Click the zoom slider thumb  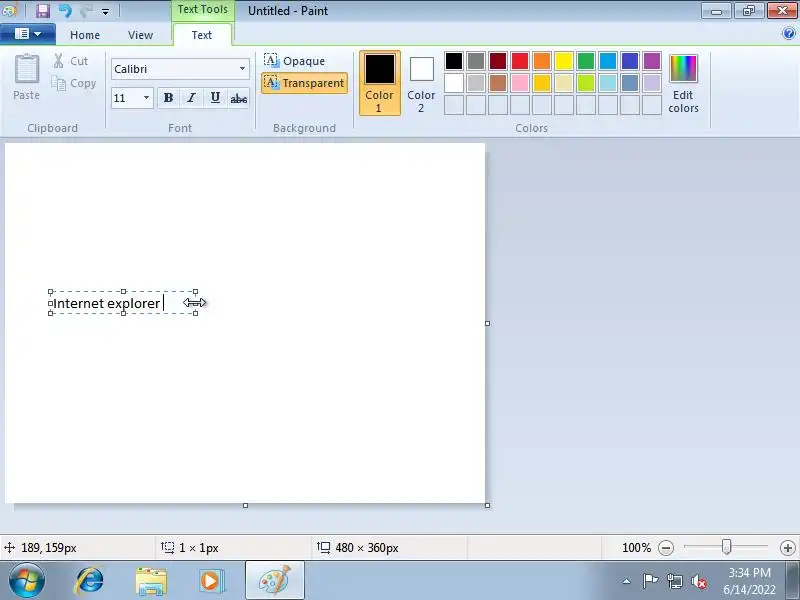tap(726, 547)
